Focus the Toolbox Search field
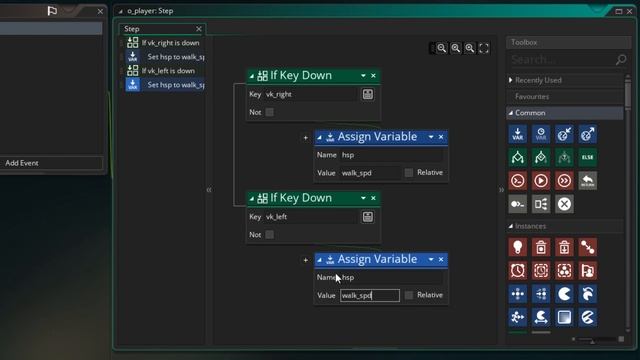 coord(562,60)
